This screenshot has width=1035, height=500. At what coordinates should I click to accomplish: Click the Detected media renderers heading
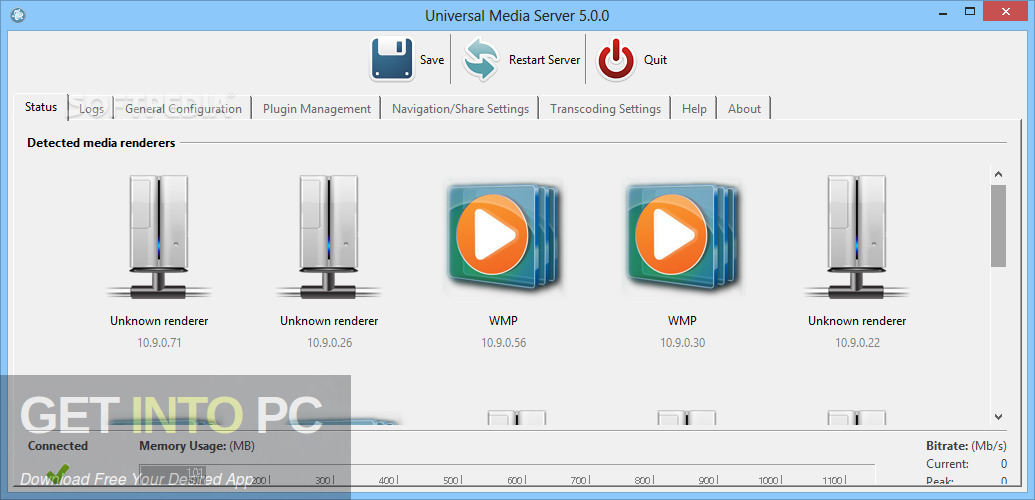click(101, 143)
